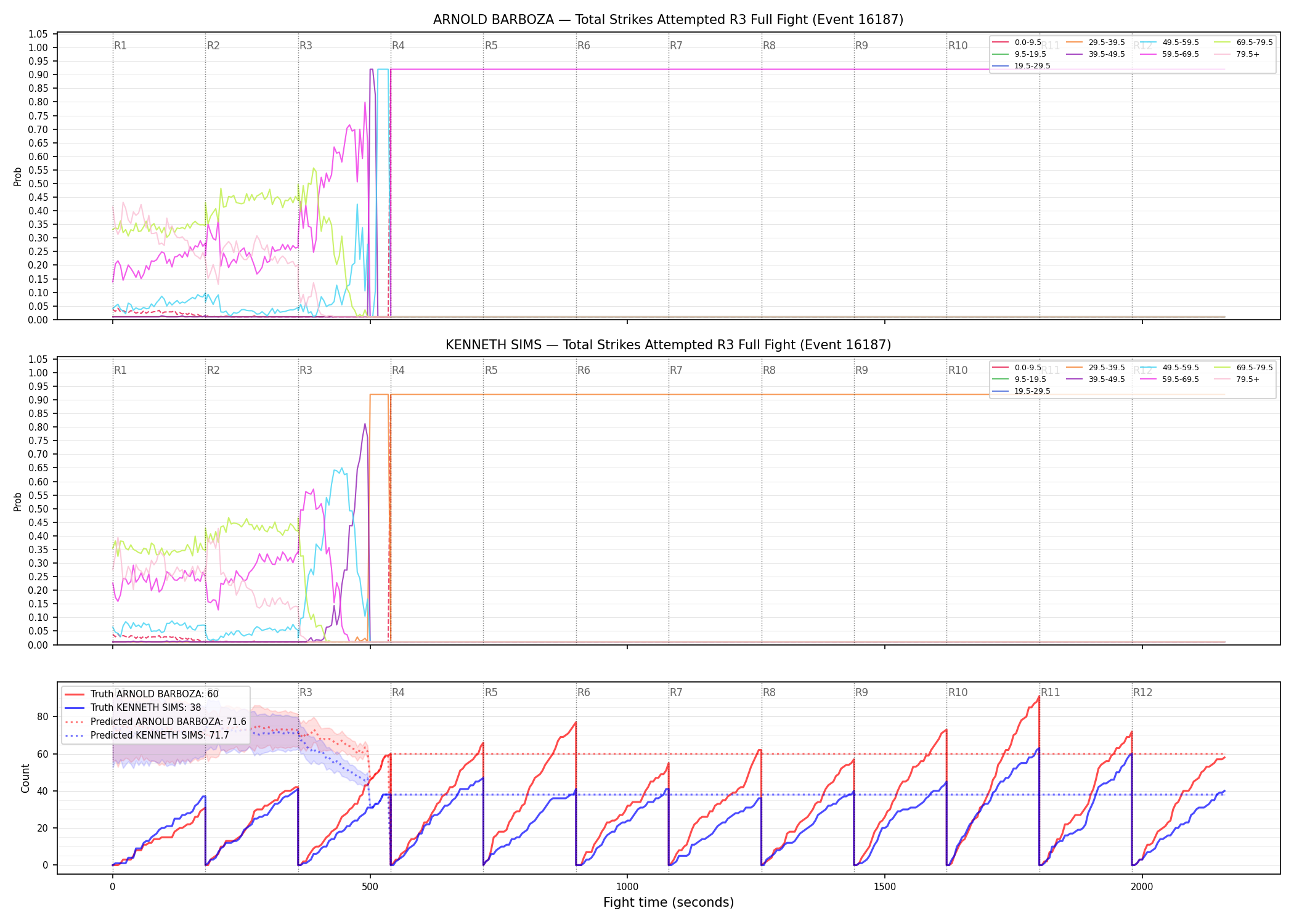Screen dimensions: 1294x924
Task: Select Predicted ARNOLD BARBOZA: 71.6 legend entry
Action: [155, 721]
